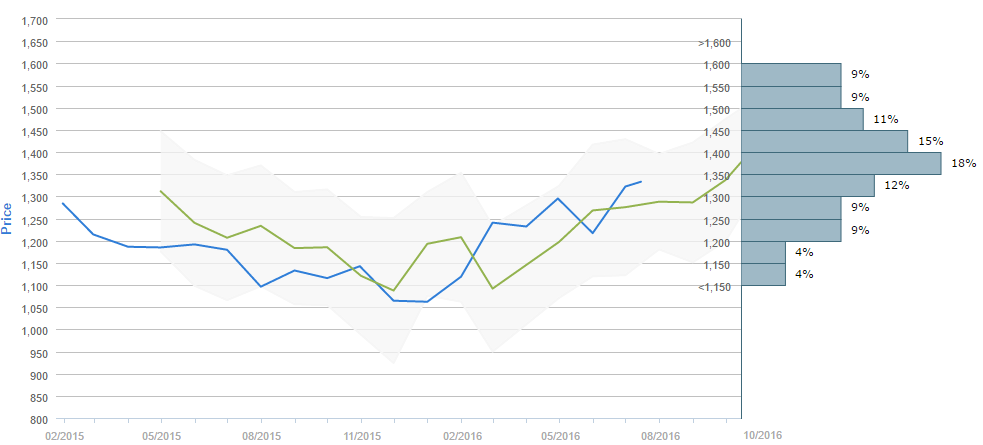Click the 1,000 y-axis label

coord(33,331)
